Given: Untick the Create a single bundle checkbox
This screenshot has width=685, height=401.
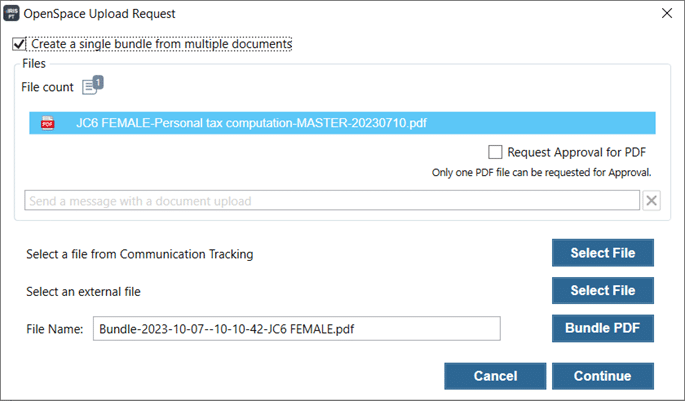Looking at the screenshot, I should 19,44.
